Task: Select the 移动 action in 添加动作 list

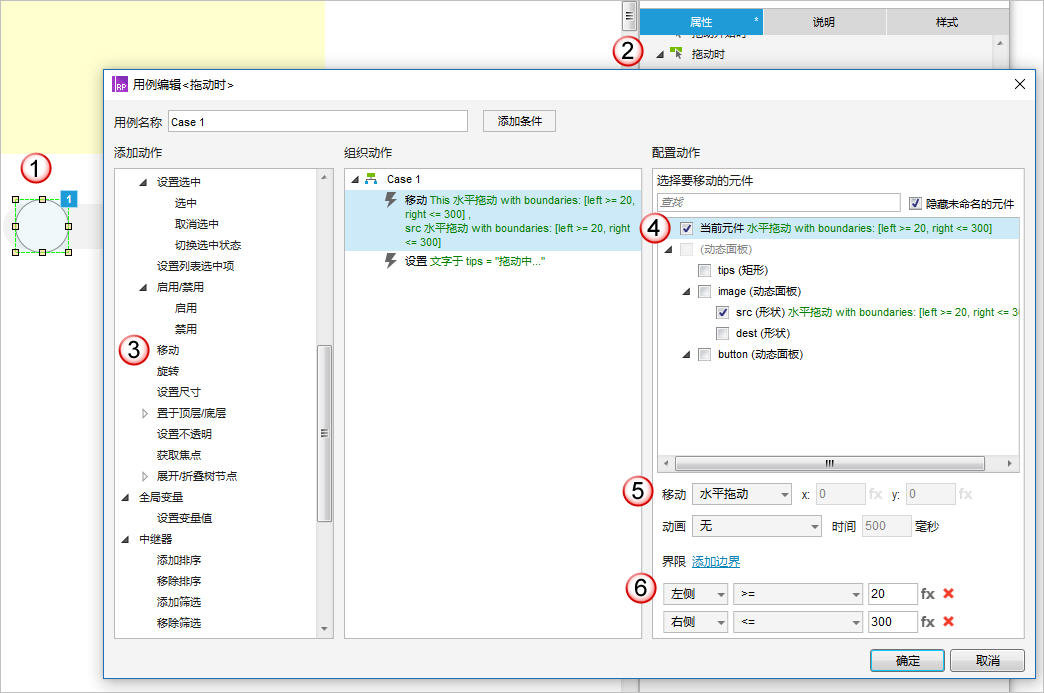Action: 168,349
